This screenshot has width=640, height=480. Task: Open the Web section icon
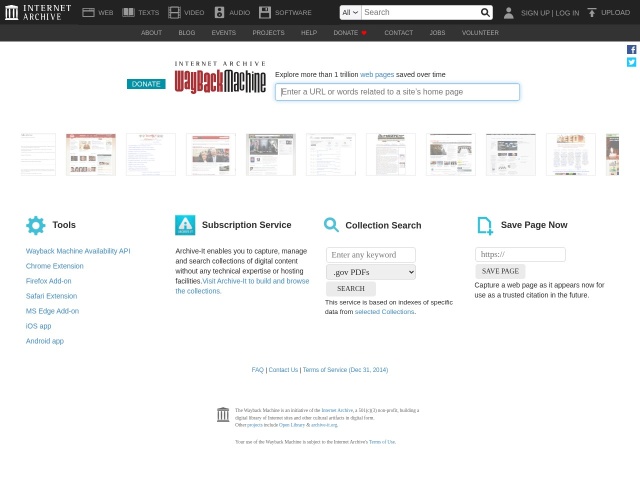pos(88,13)
